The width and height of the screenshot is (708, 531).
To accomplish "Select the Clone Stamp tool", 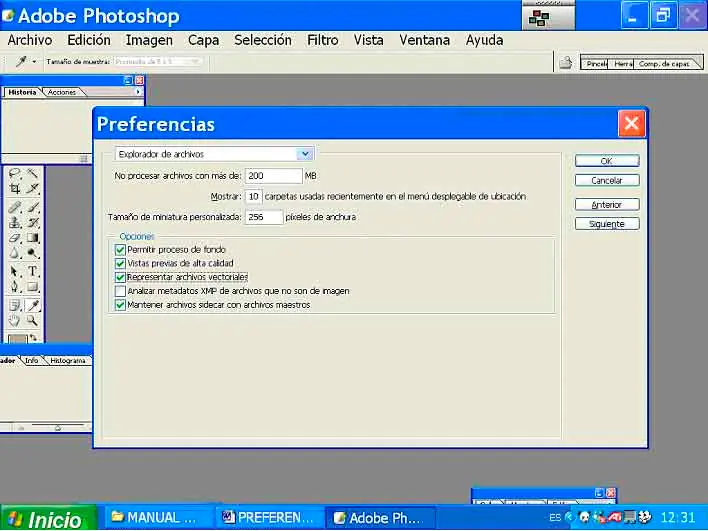I will point(14,222).
